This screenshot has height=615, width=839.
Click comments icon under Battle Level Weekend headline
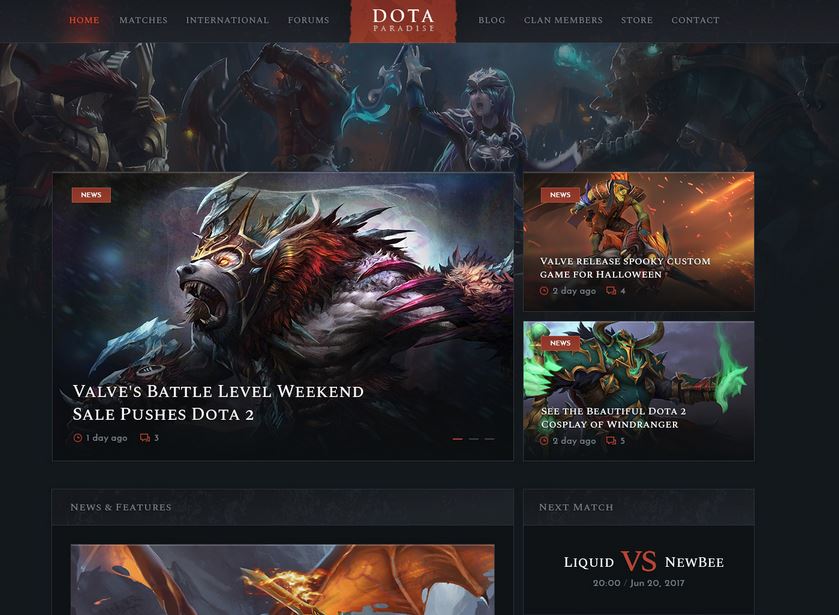point(144,438)
